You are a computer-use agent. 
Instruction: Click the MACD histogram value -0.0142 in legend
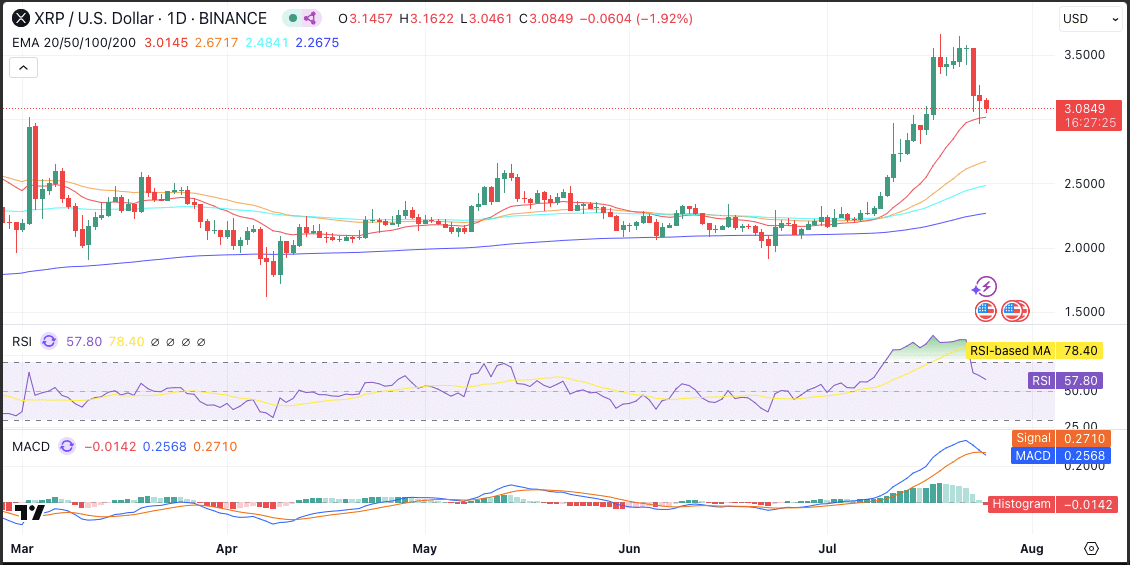coord(110,447)
